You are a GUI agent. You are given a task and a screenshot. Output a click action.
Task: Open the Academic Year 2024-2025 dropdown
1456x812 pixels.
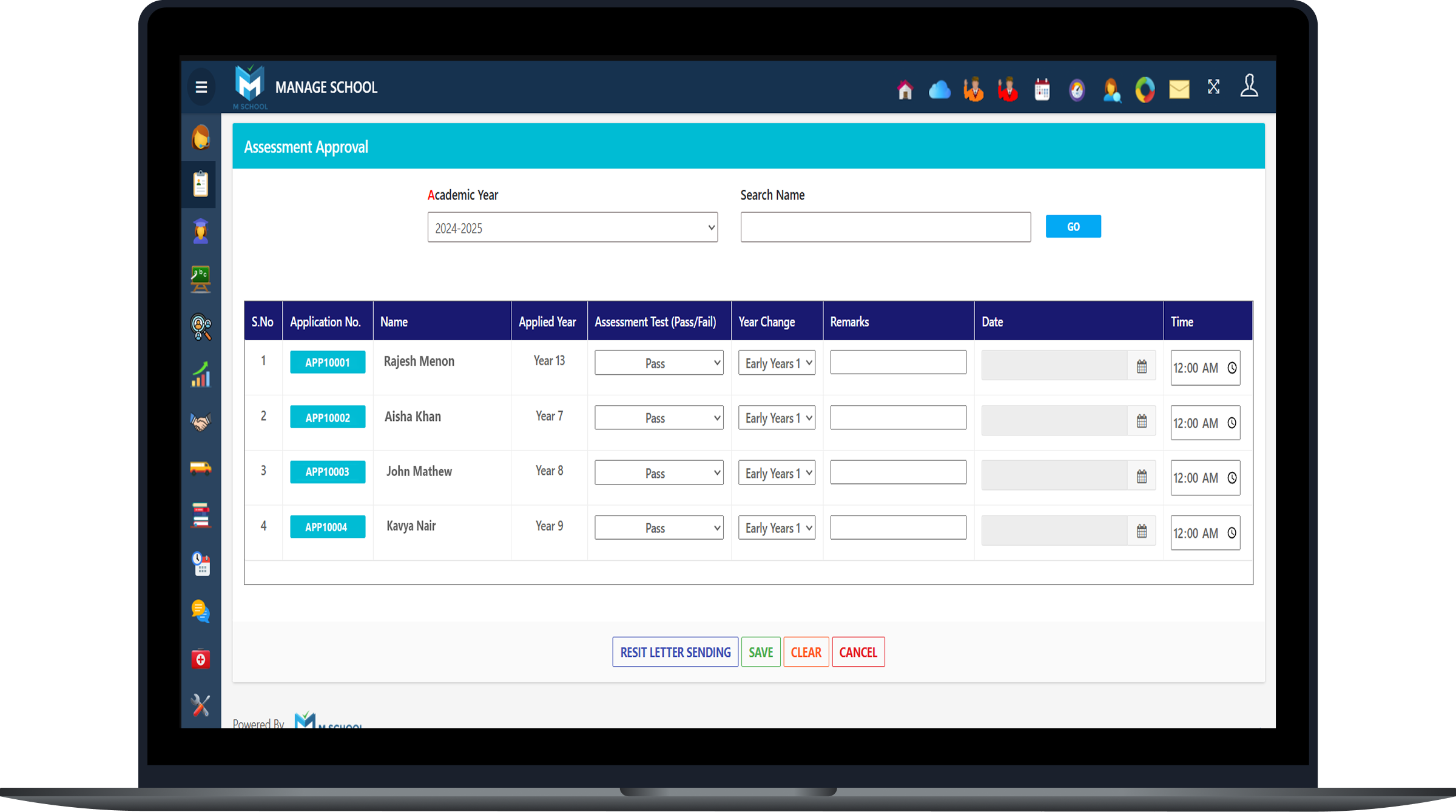click(573, 227)
